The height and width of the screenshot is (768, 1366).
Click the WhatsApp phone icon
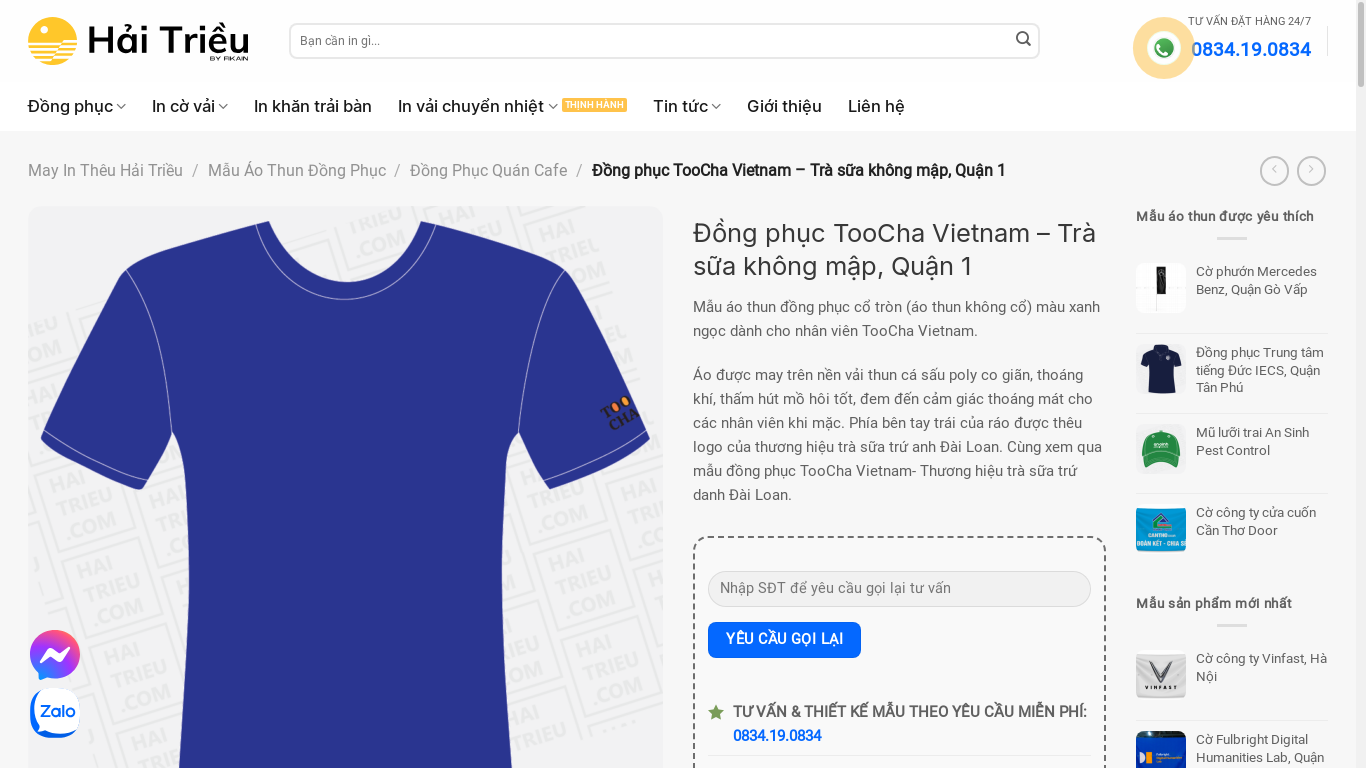click(1163, 48)
